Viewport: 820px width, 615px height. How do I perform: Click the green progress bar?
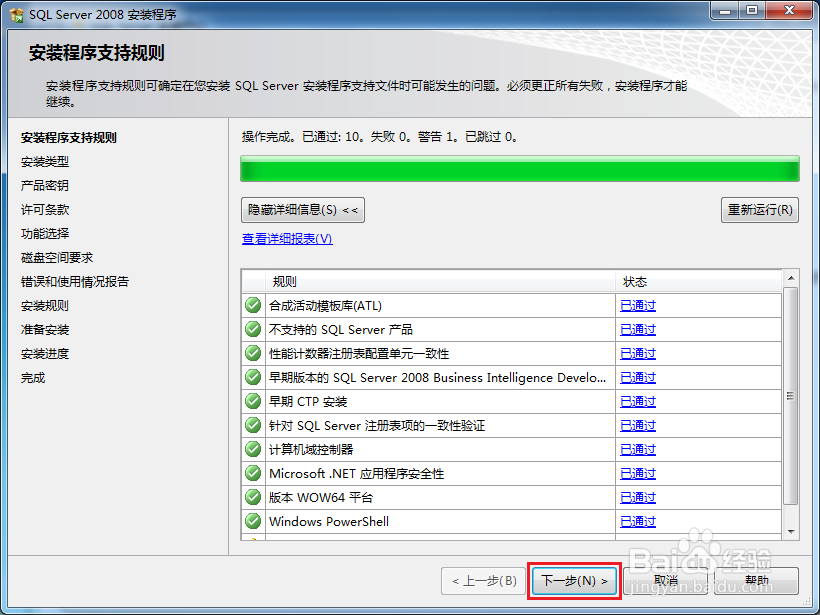520,168
